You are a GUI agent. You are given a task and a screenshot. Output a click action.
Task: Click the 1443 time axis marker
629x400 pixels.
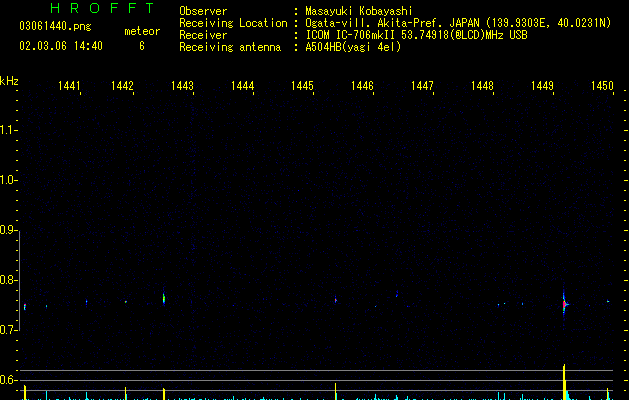click(182, 86)
